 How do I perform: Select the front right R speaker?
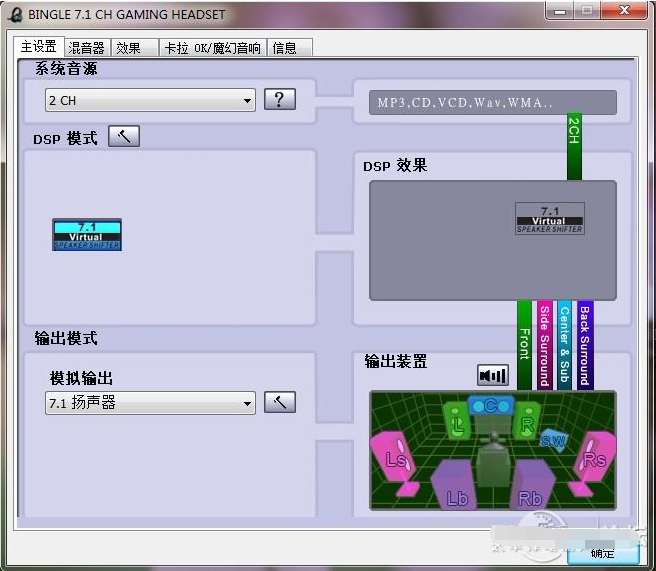527,421
